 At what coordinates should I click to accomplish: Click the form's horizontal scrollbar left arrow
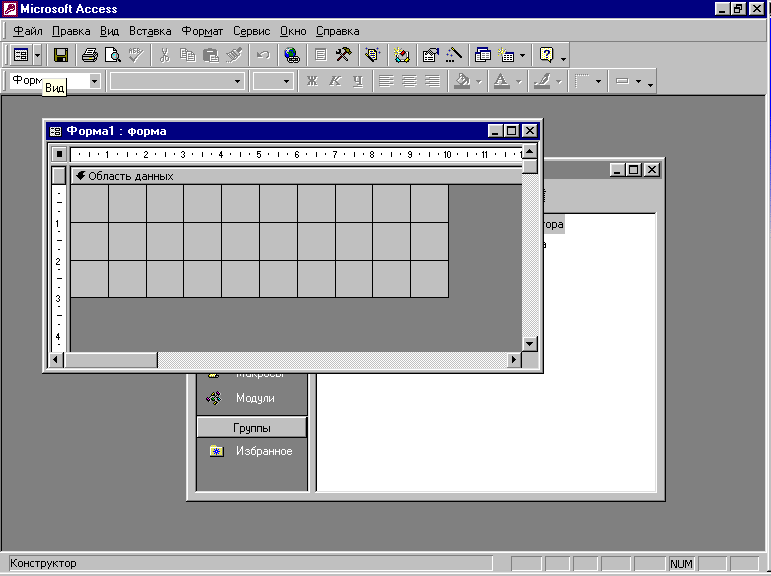(55, 360)
